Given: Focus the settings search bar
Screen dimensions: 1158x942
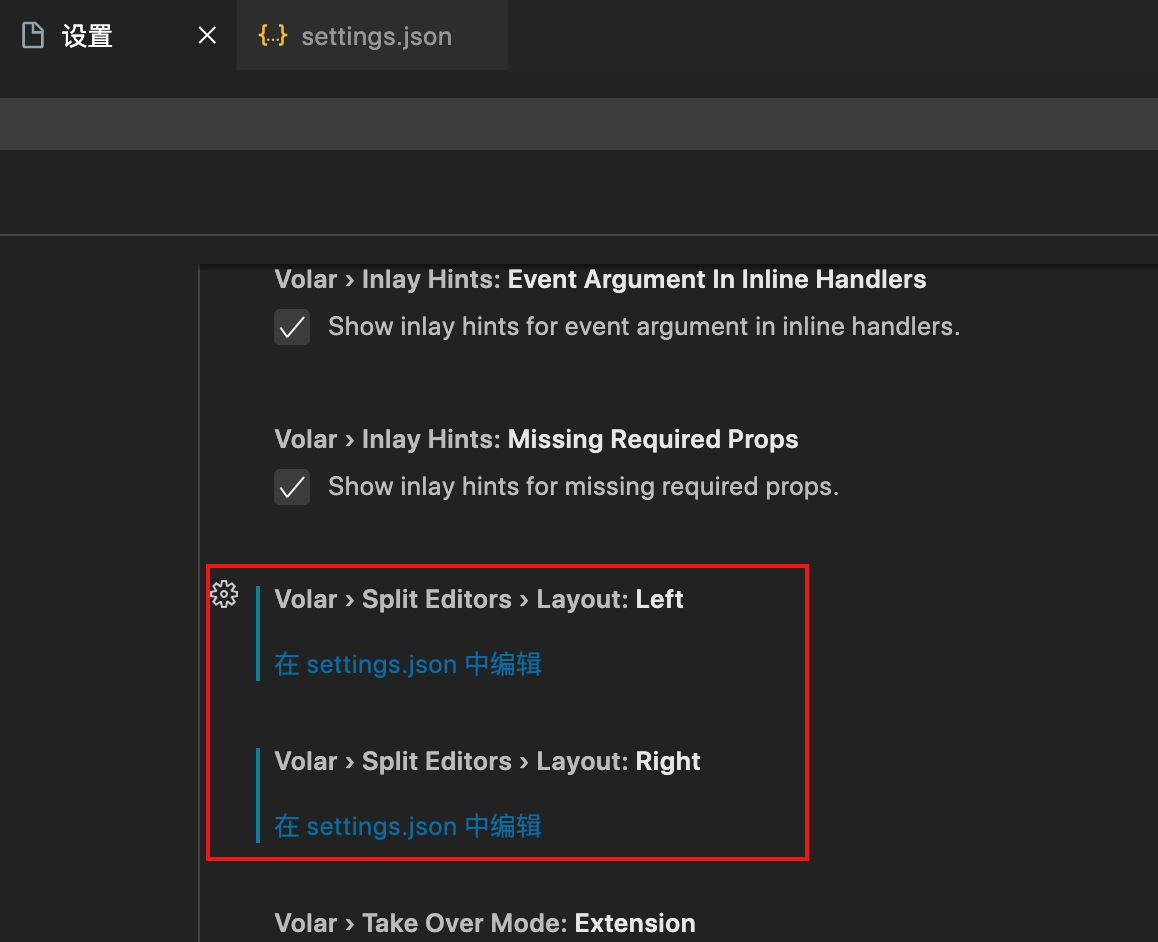Looking at the screenshot, I should click(579, 124).
